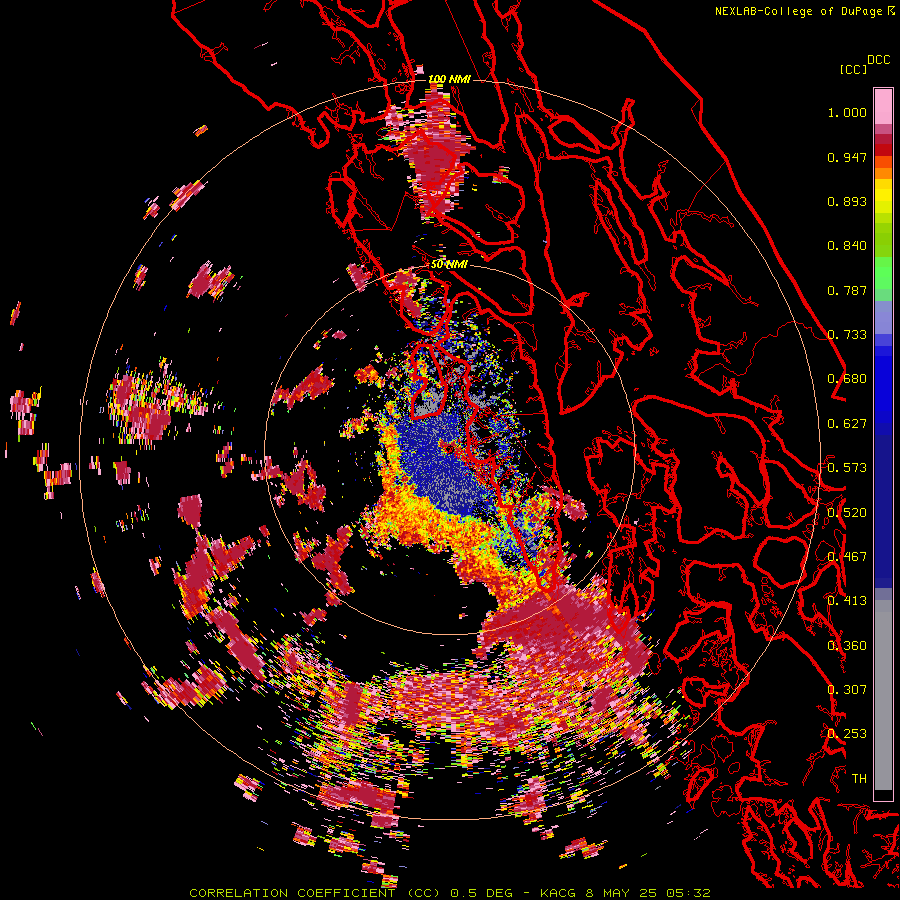Click the 0.680 scale value
900x900 pixels.
click(x=847, y=379)
